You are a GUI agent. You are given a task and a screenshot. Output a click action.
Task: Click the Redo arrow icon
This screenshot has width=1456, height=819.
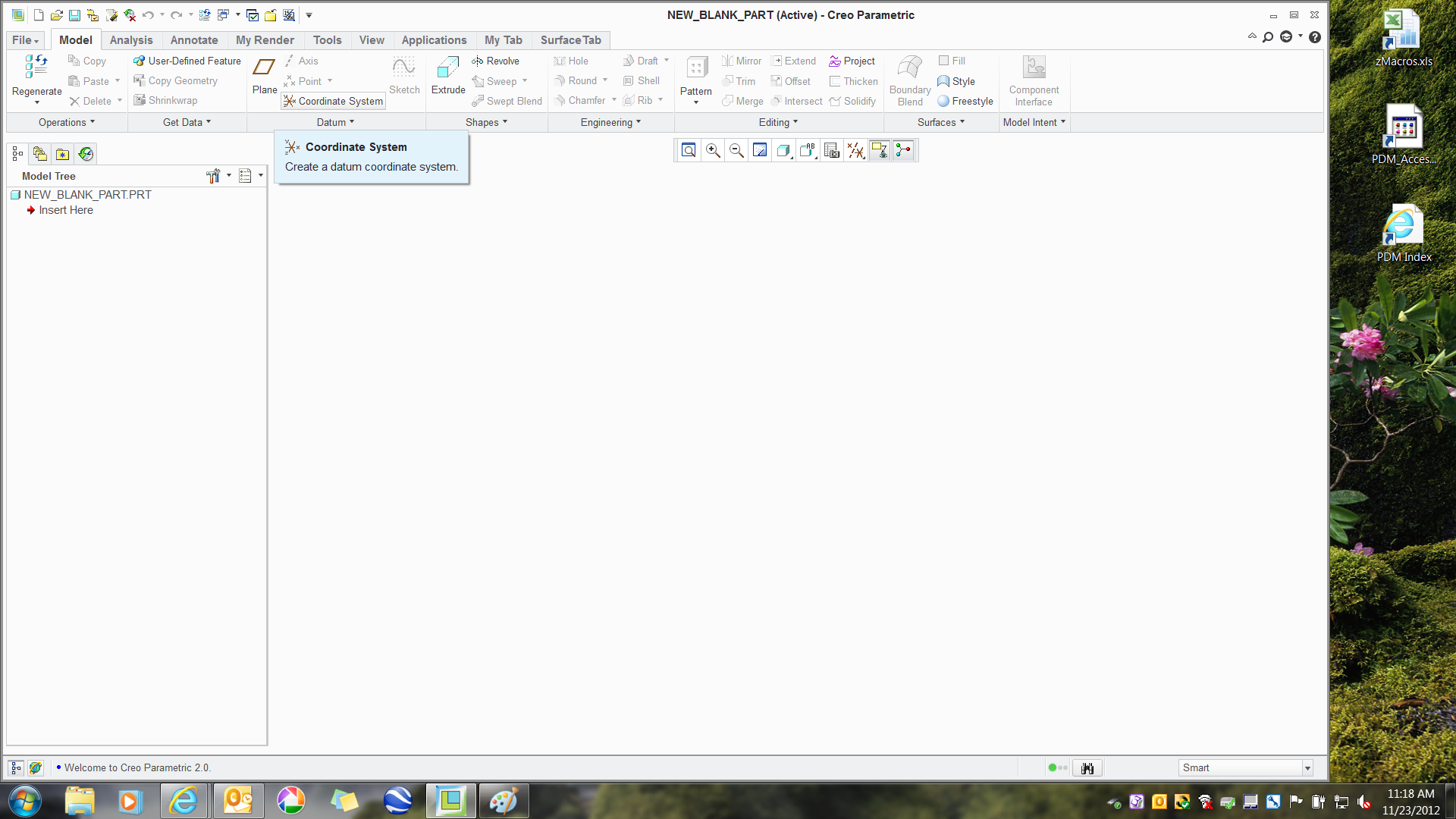tap(176, 15)
